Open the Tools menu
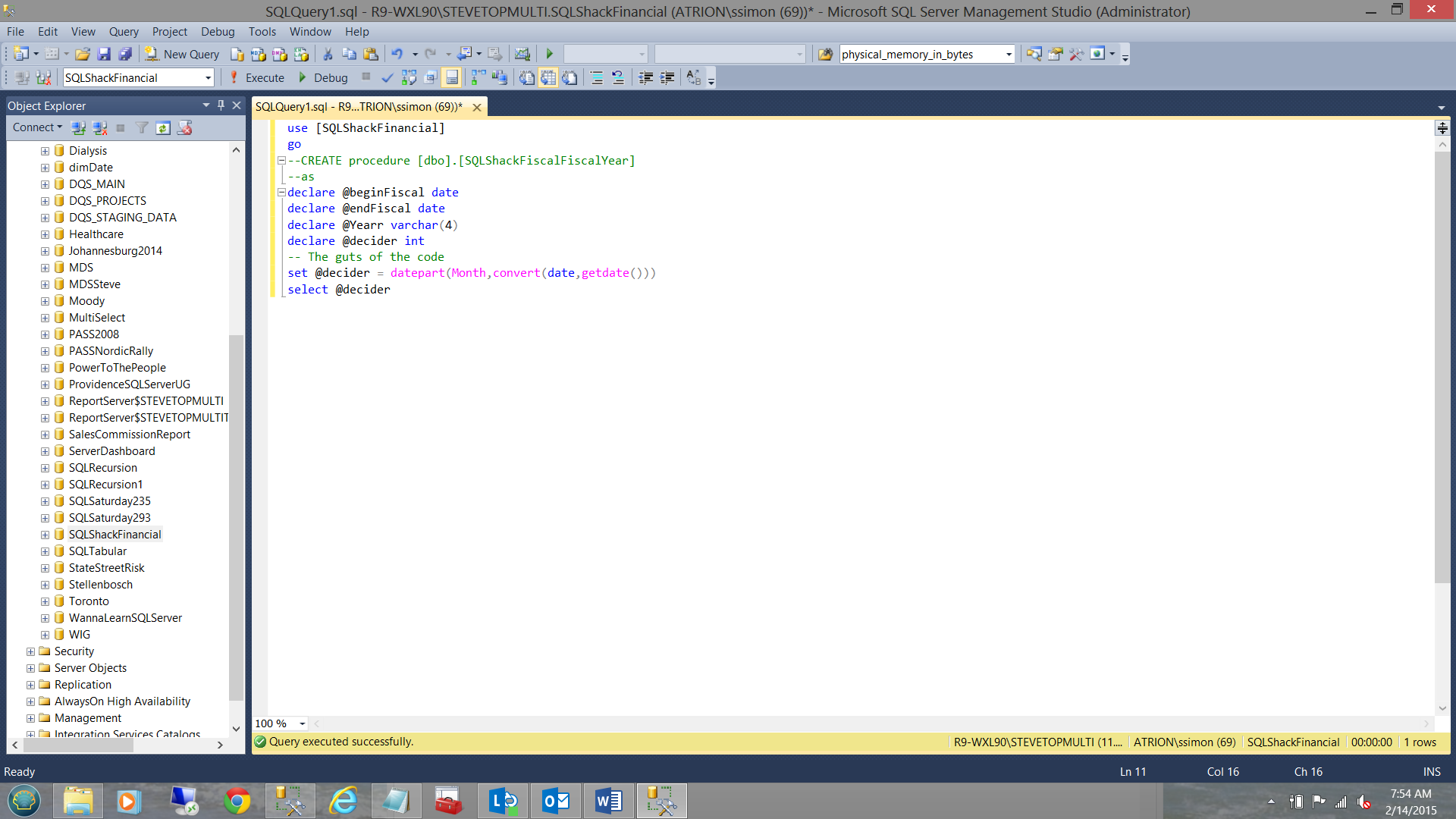The height and width of the screenshot is (819, 1456). pos(262,31)
